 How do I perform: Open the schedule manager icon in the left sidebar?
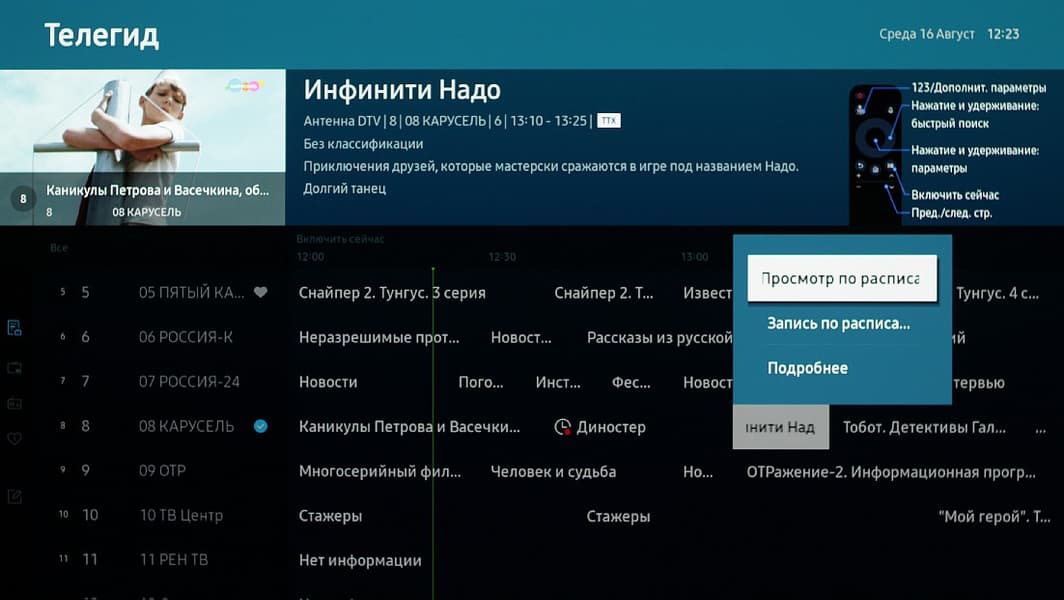(x=14, y=329)
